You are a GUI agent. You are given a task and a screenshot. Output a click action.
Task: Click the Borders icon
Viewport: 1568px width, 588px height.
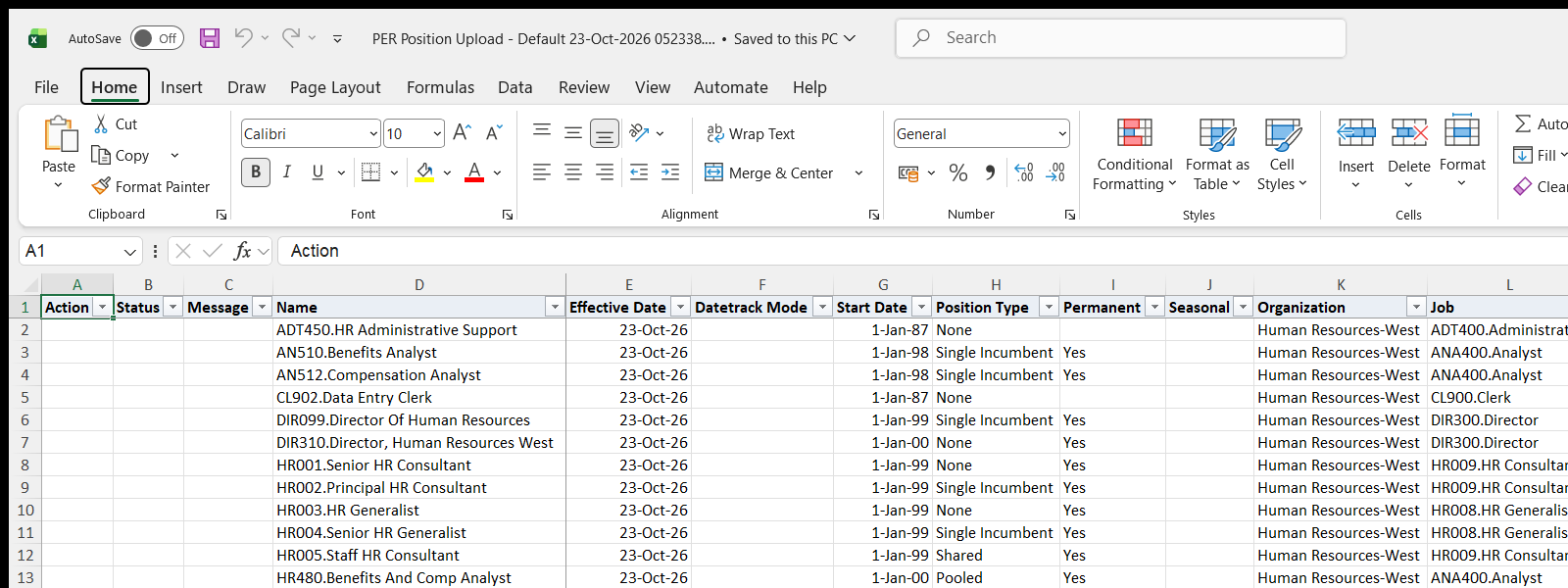pyautogui.click(x=370, y=172)
